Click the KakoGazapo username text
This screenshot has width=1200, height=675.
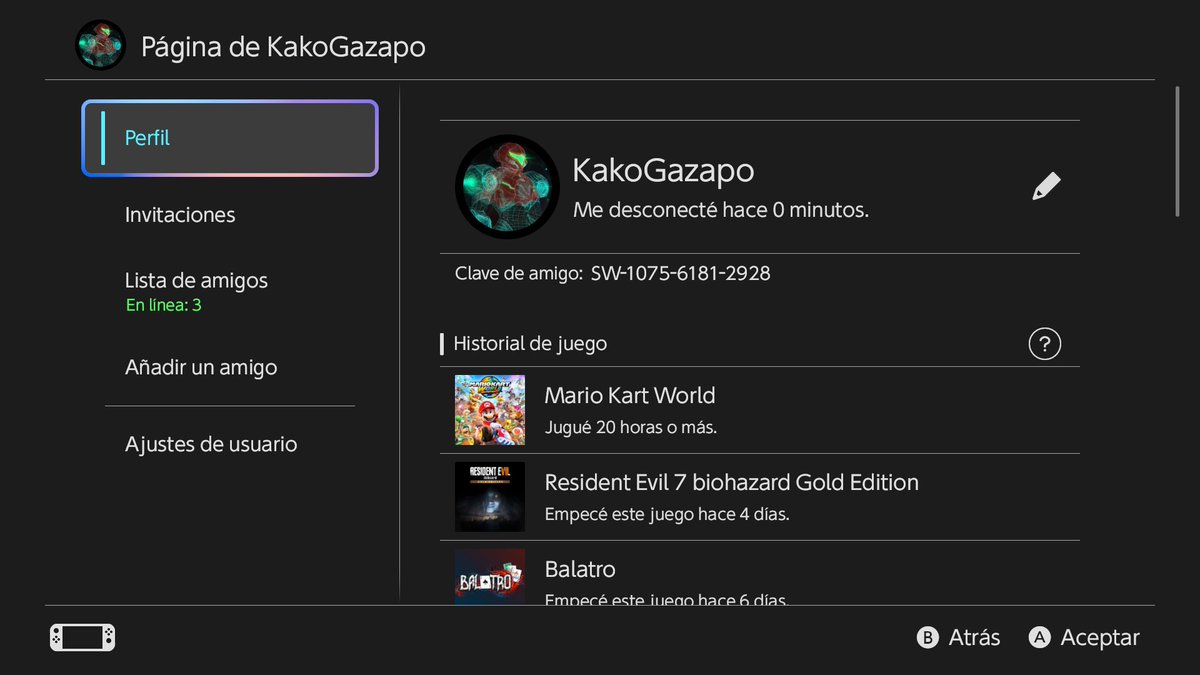pyautogui.click(x=663, y=170)
